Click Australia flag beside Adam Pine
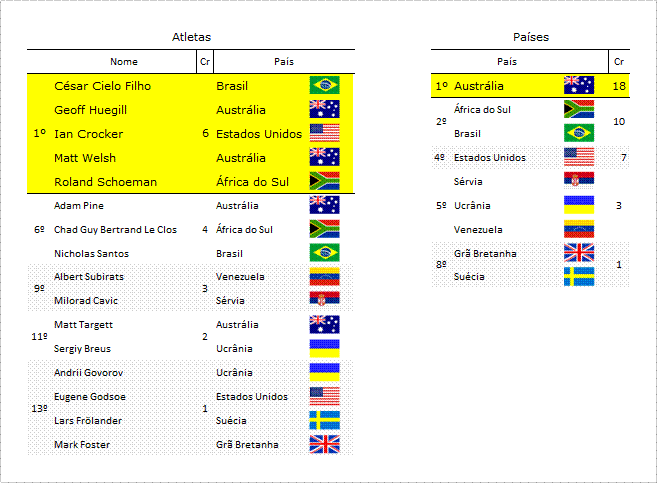658x483 pixels. (324, 205)
